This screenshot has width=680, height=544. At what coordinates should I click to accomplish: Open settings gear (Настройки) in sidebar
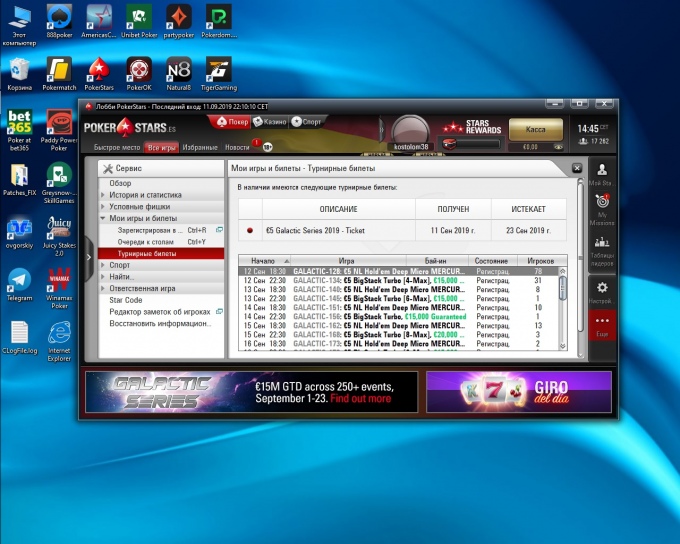click(x=602, y=292)
